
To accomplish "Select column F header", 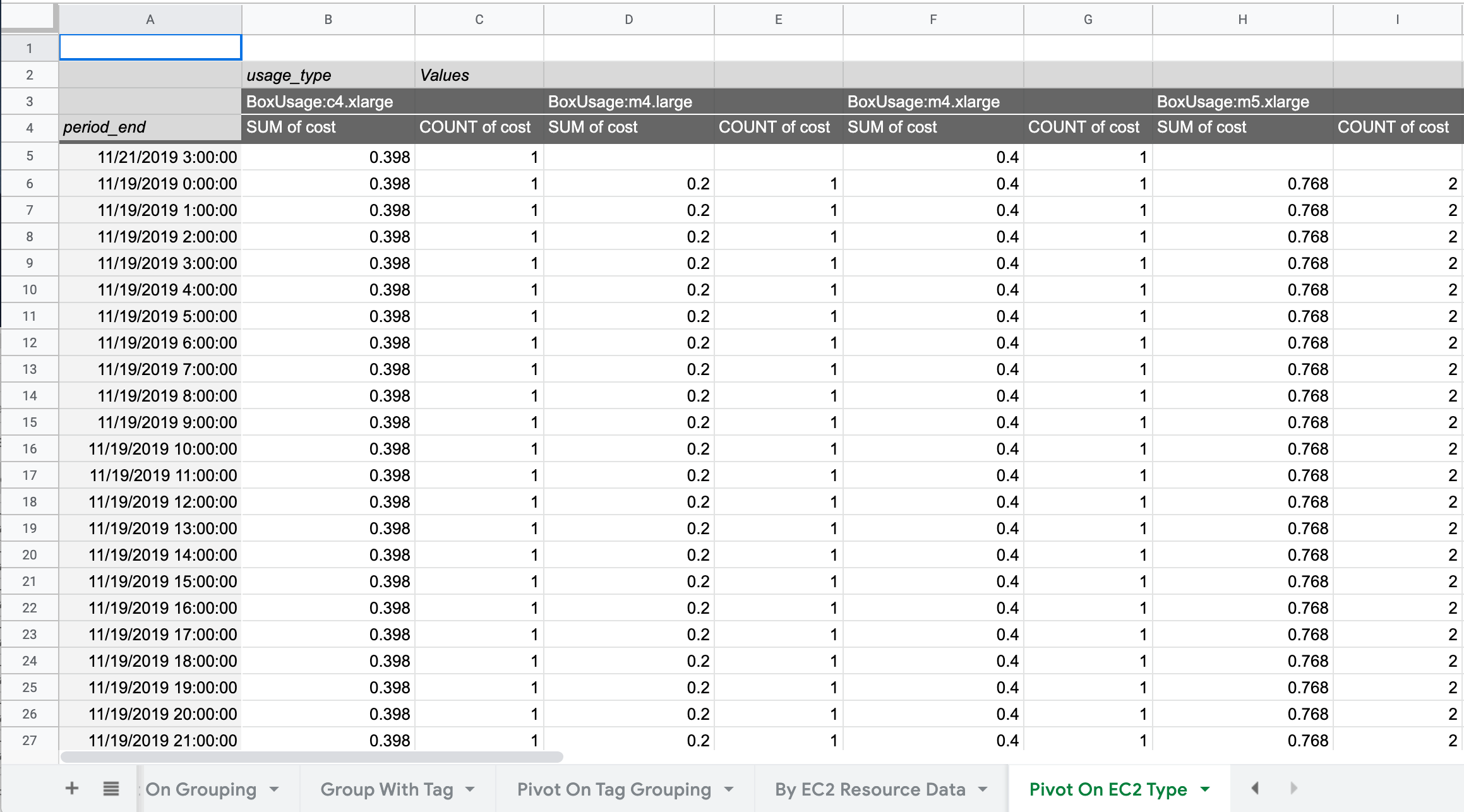I will click(933, 20).
